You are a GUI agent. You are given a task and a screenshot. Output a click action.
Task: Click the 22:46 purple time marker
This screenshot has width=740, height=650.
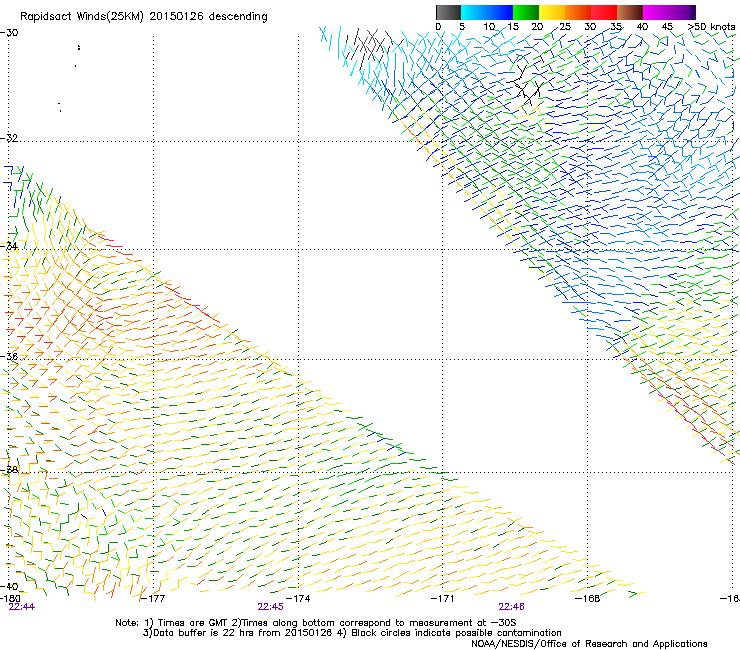tap(512, 607)
